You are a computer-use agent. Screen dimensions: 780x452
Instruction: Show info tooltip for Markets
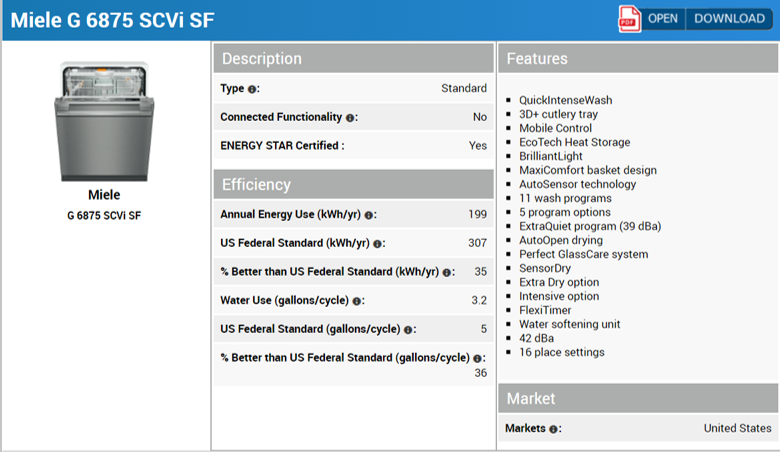point(553,429)
